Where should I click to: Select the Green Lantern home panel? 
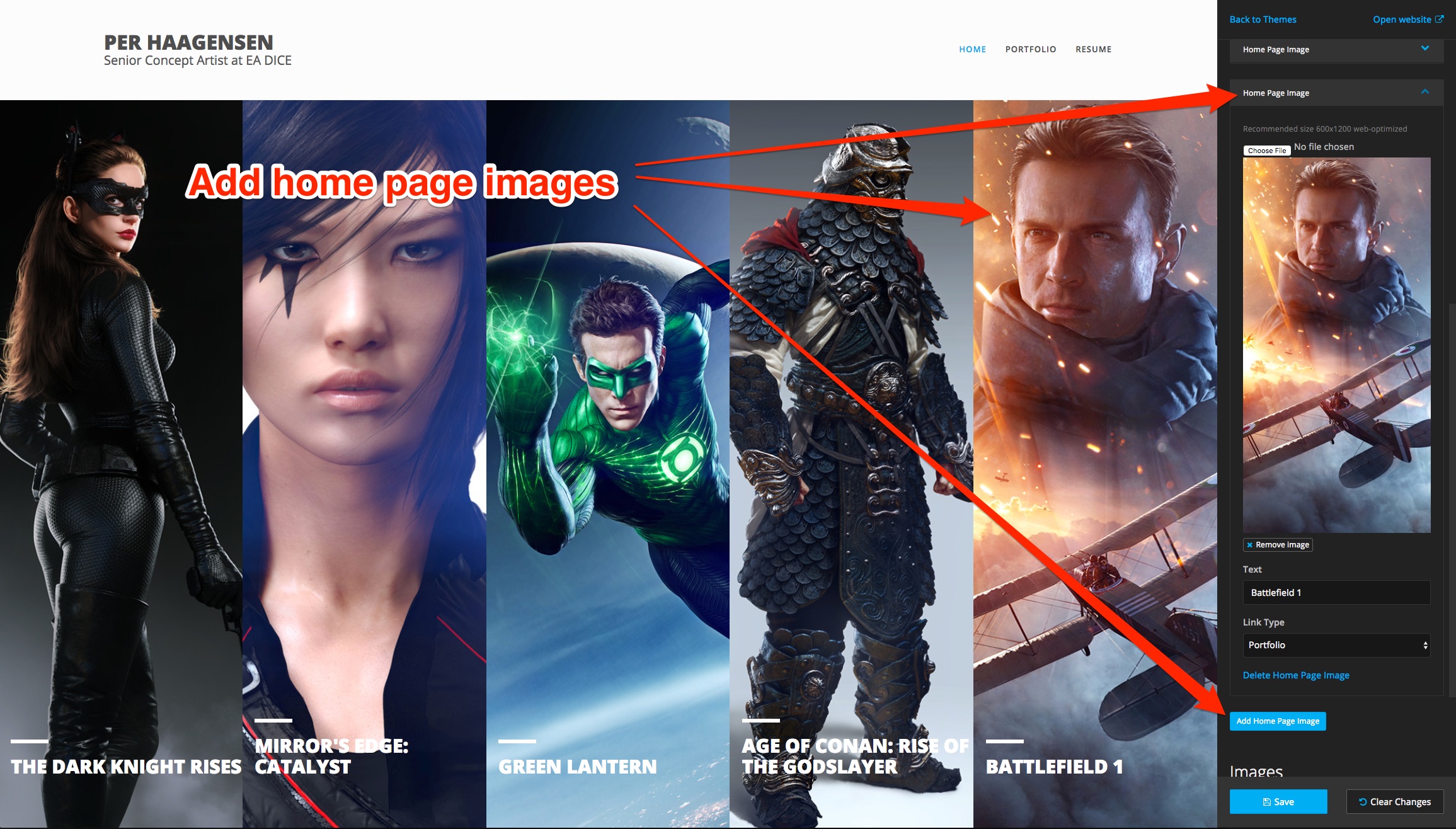(607, 441)
